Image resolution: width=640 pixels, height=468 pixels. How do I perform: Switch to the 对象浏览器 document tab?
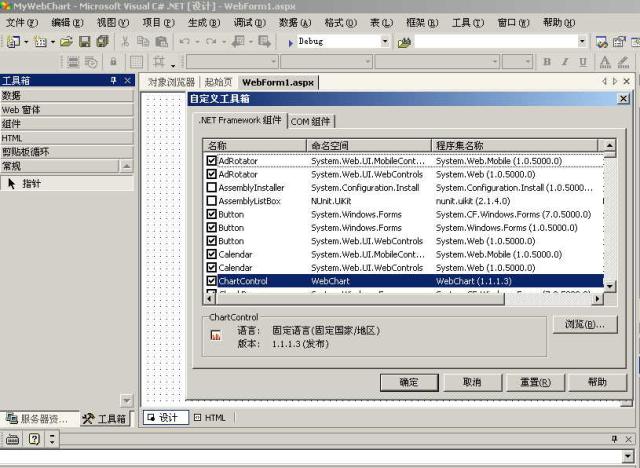coord(171,82)
